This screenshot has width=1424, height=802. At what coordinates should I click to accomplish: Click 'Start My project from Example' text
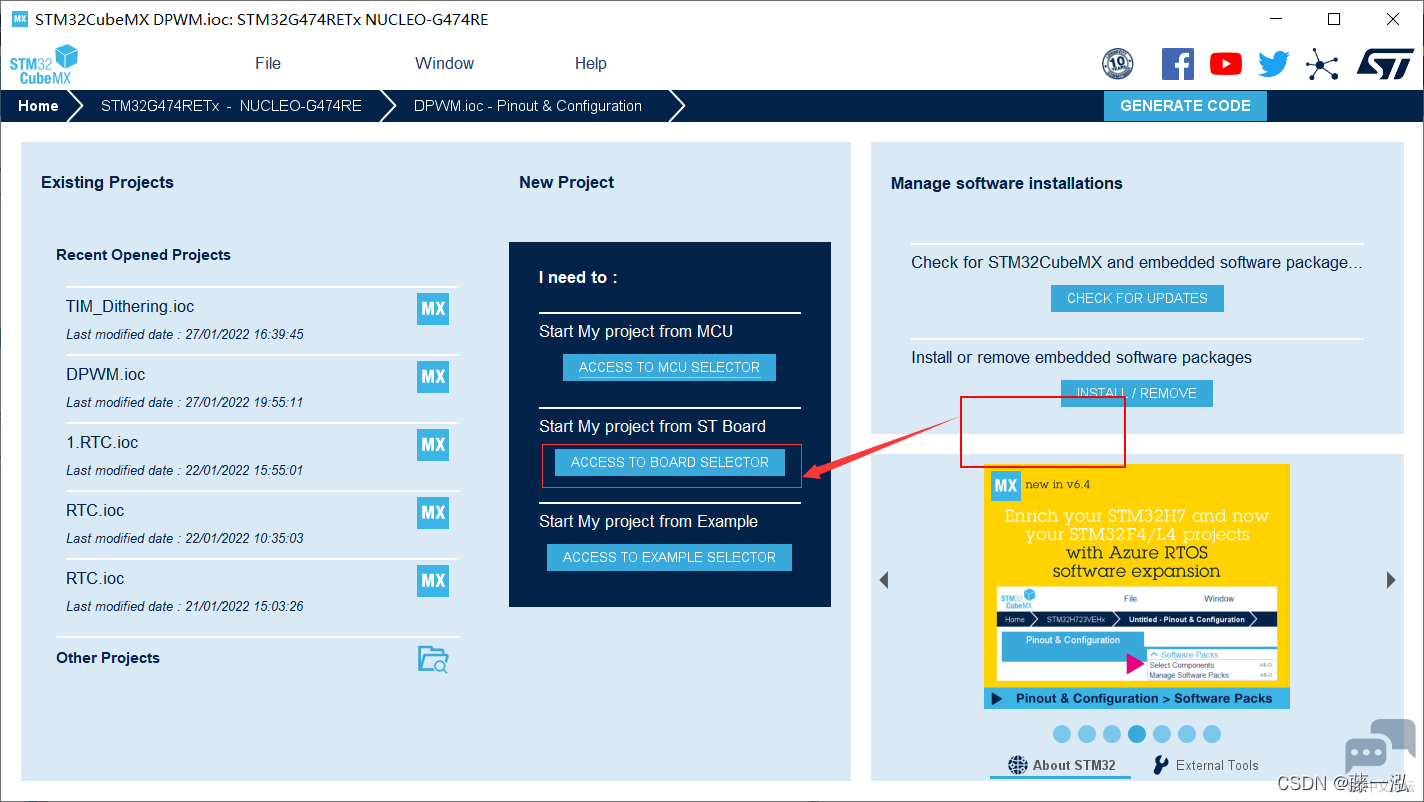pyautogui.click(x=648, y=521)
